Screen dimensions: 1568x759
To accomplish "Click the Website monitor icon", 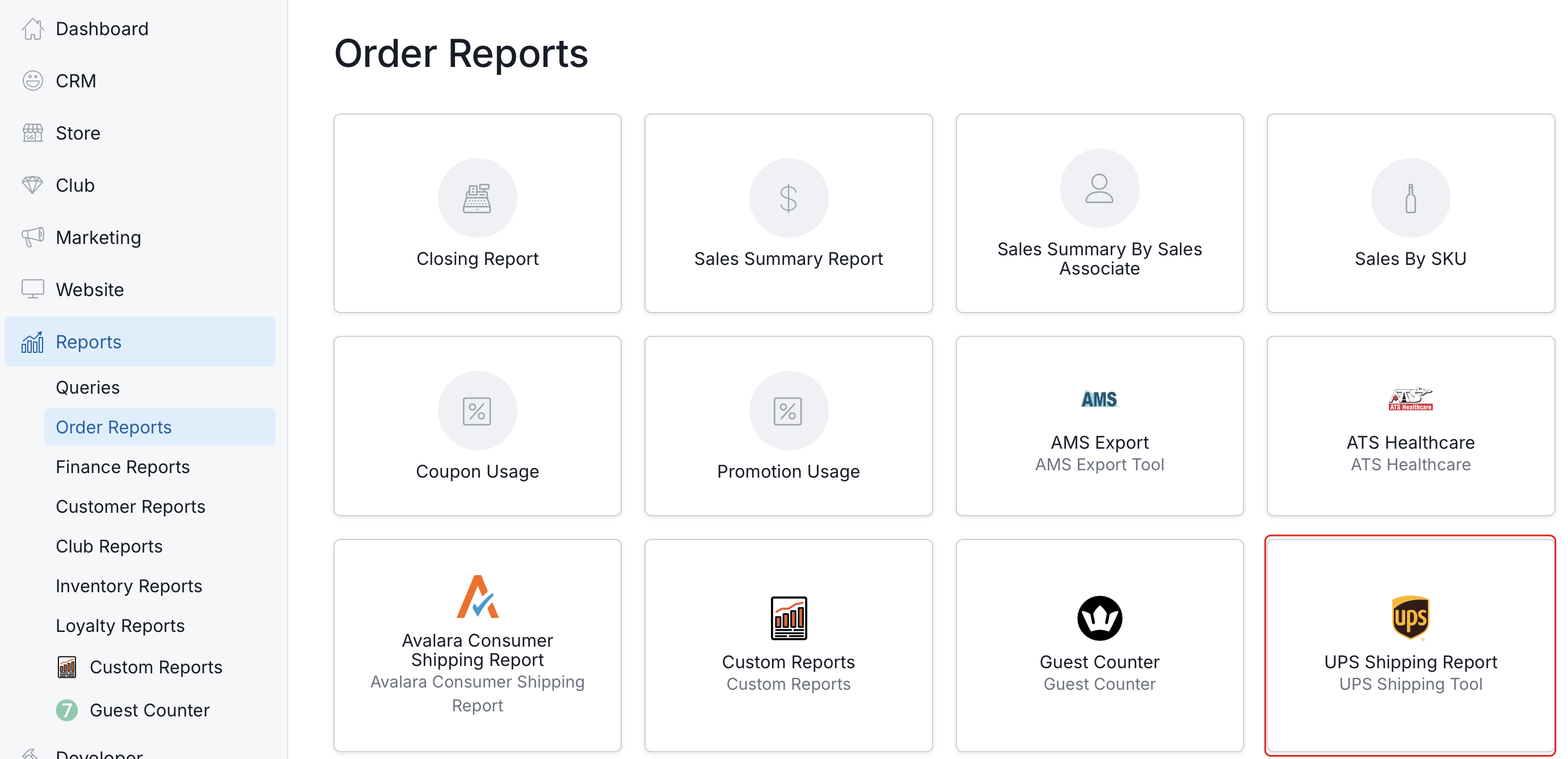I will coord(32,289).
